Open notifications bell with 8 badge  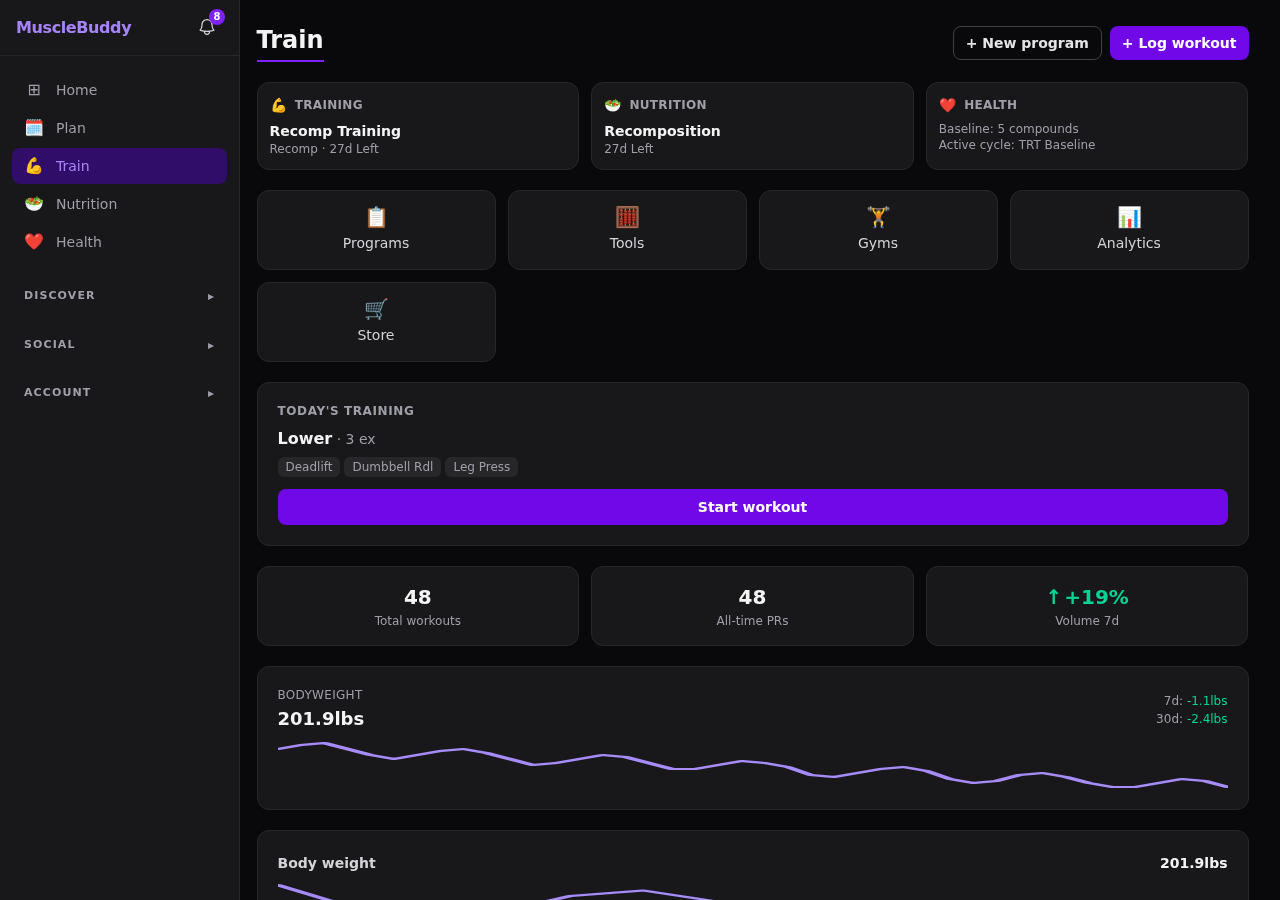point(207,27)
